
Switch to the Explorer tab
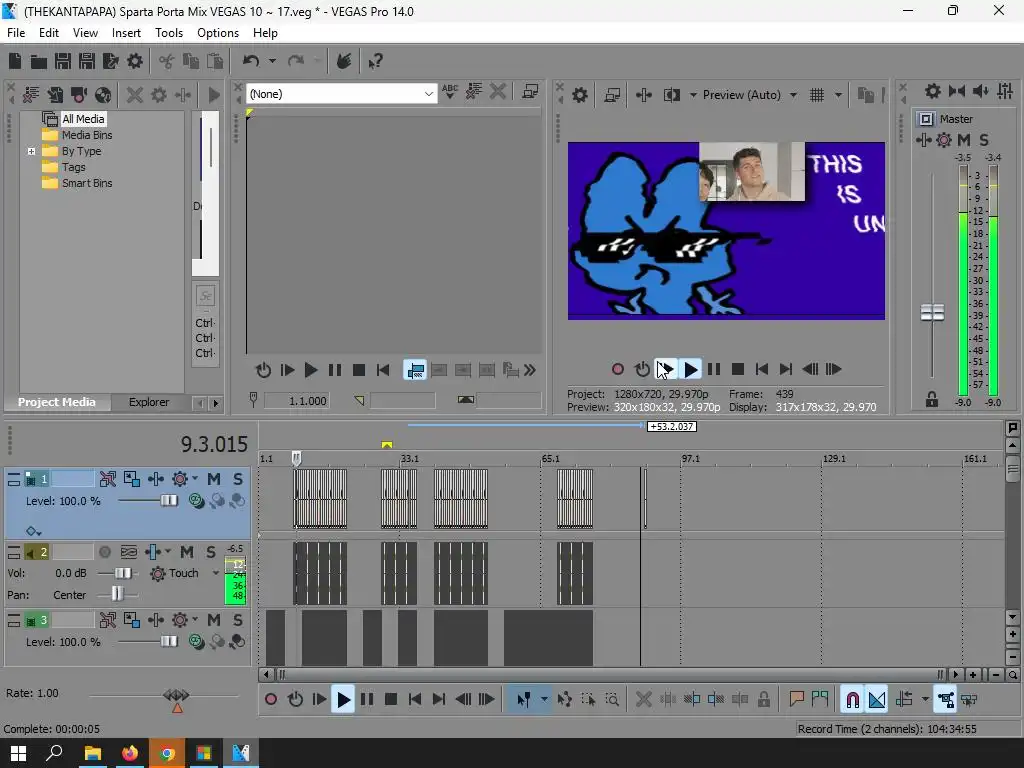point(149,402)
